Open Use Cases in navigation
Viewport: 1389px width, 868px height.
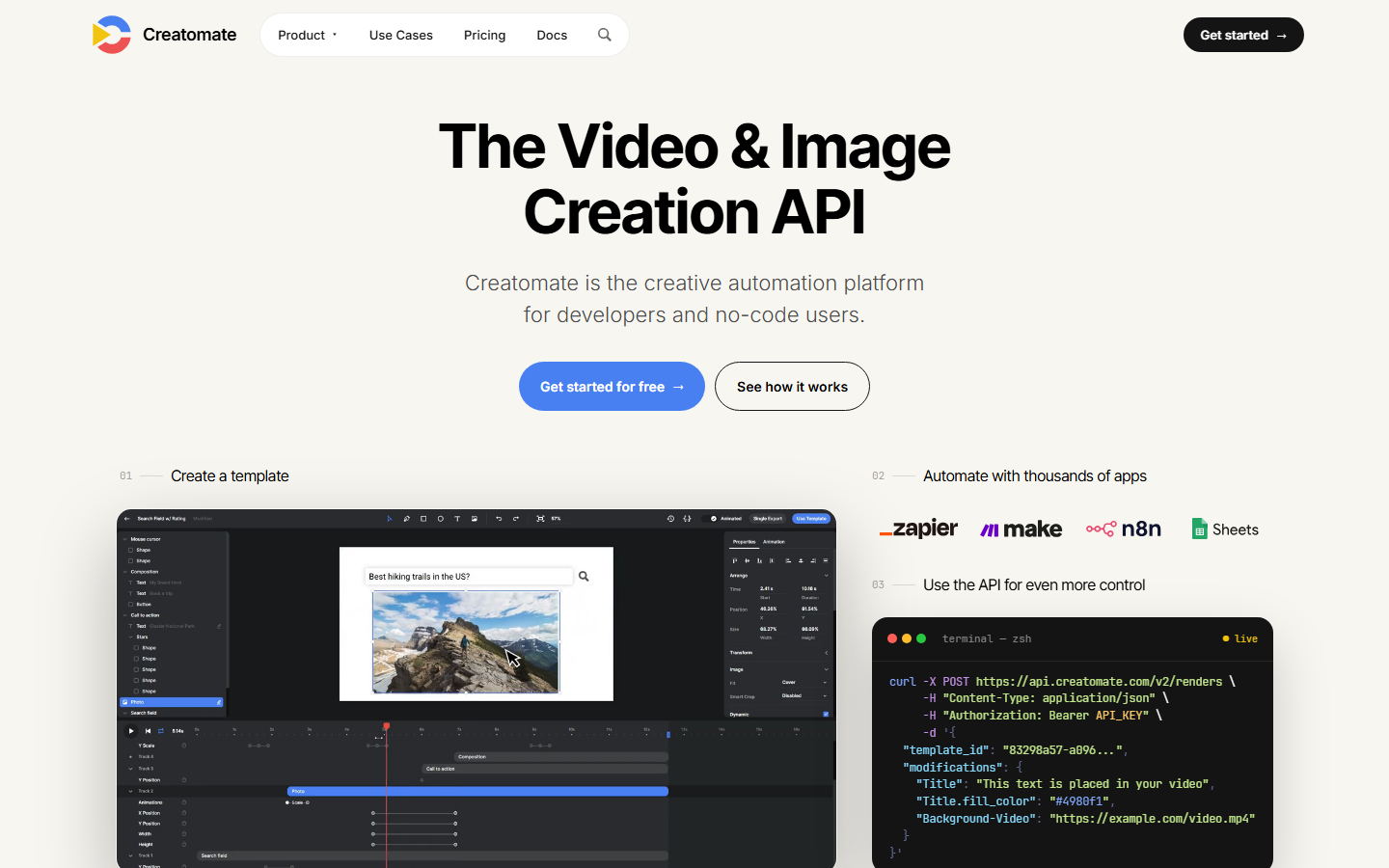coord(401,35)
